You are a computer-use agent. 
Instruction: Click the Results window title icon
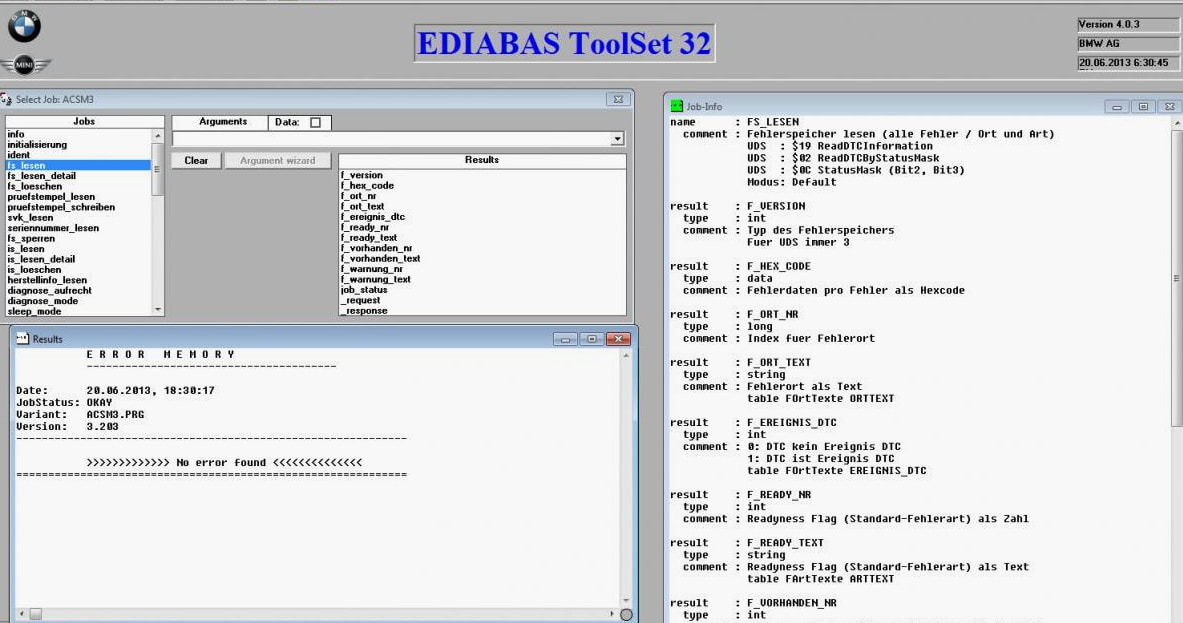[x=23, y=339]
